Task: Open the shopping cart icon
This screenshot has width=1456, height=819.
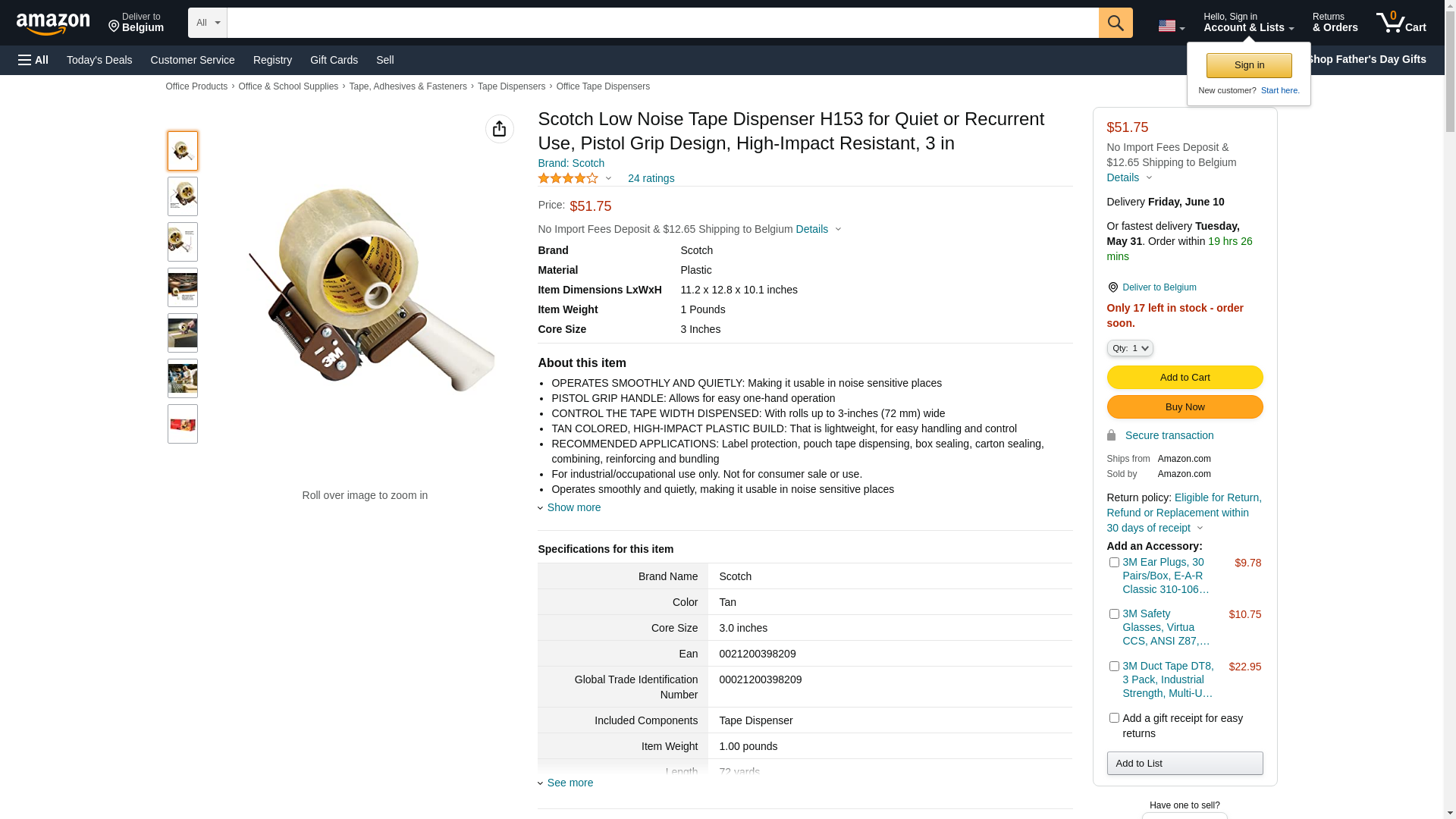Action: 1401,23
